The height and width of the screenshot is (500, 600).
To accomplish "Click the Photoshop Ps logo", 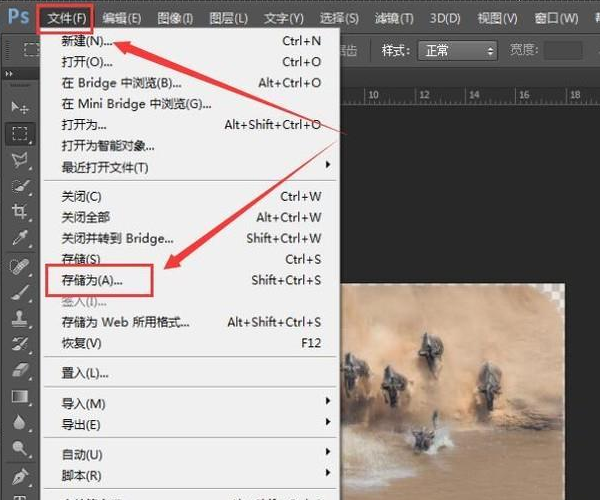I will [x=18, y=16].
